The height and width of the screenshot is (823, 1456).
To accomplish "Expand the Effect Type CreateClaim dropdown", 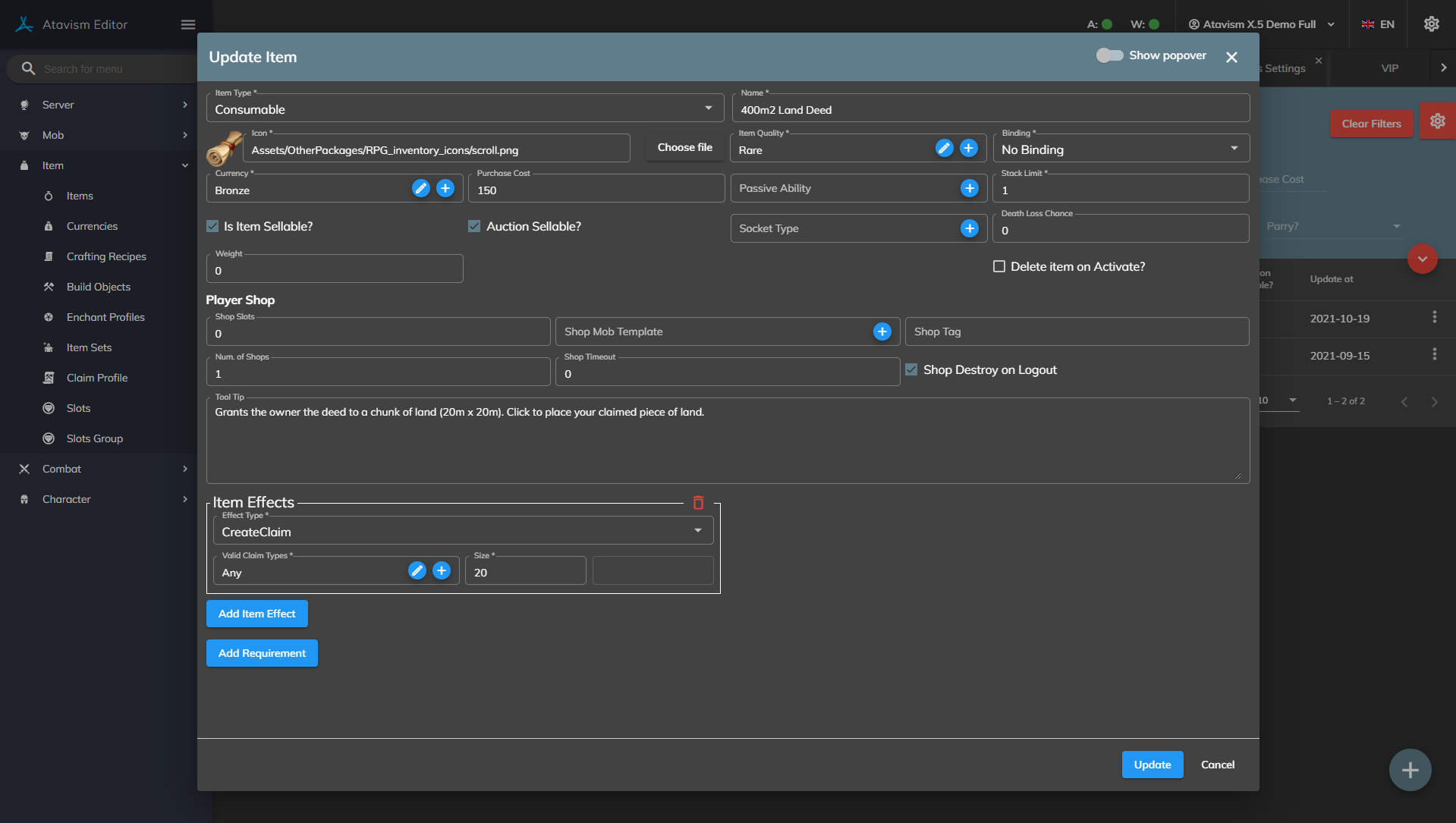I will click(463, 532).
